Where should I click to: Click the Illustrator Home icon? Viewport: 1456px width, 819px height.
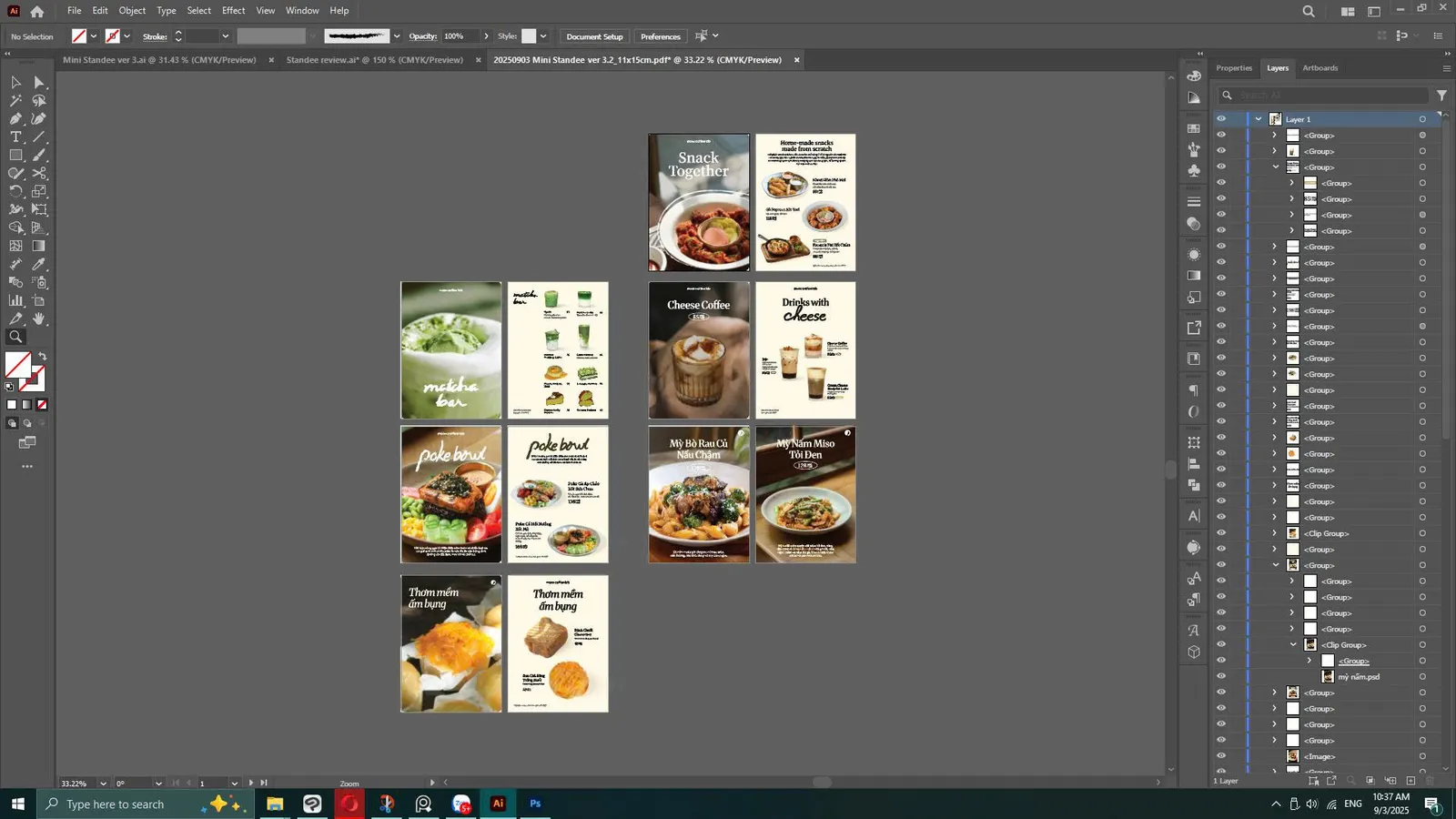pyautogui.click(x=37, y=11)
